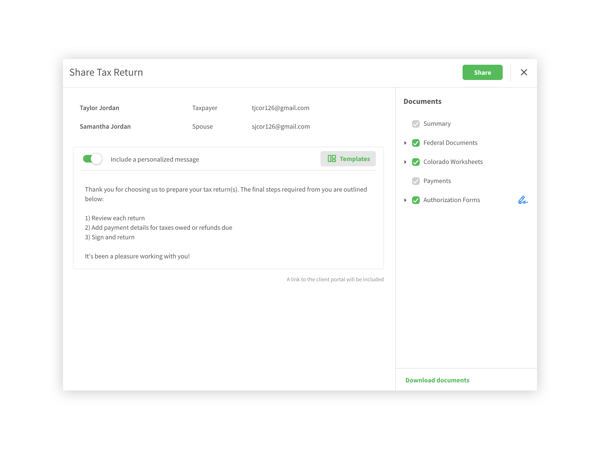Toggle the personalized message switch

92,159
